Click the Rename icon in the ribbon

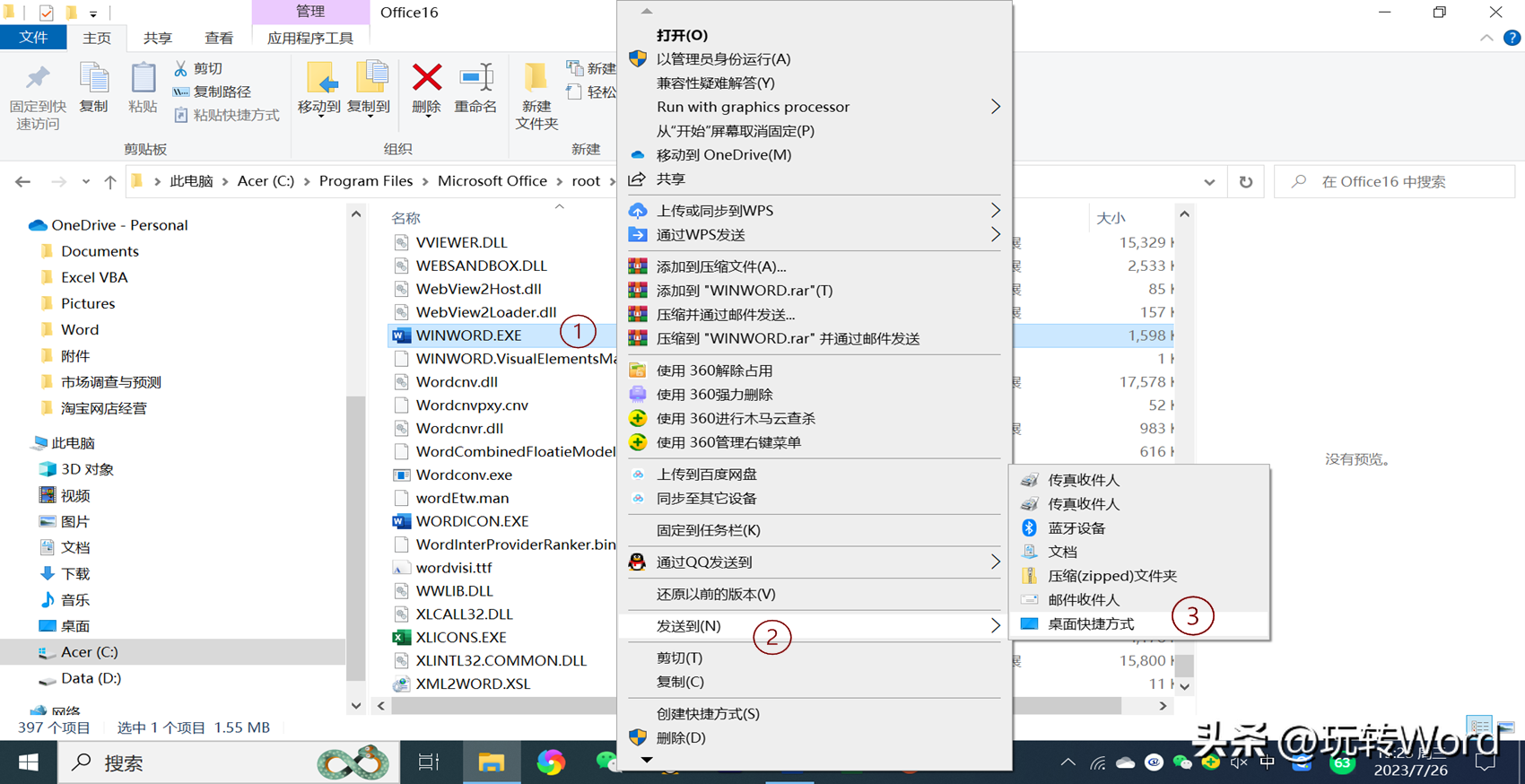click(x=475, y=77)
